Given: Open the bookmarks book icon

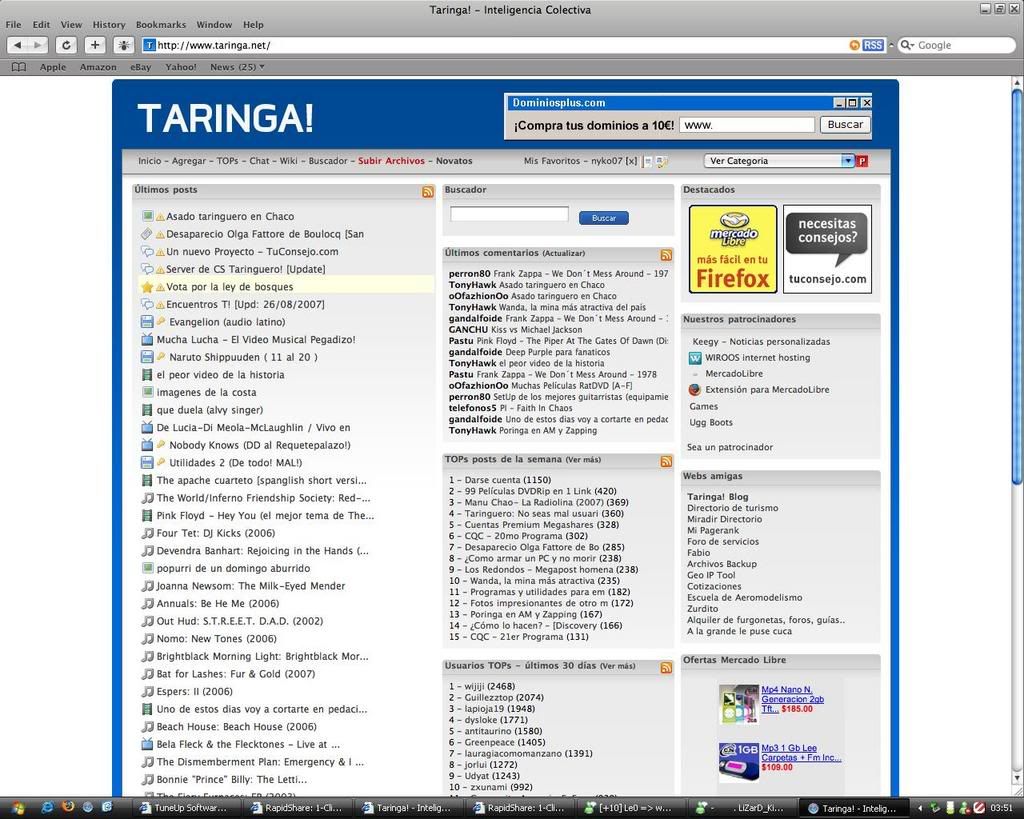Looking at the screenshot, I should [x=19, y=67].
